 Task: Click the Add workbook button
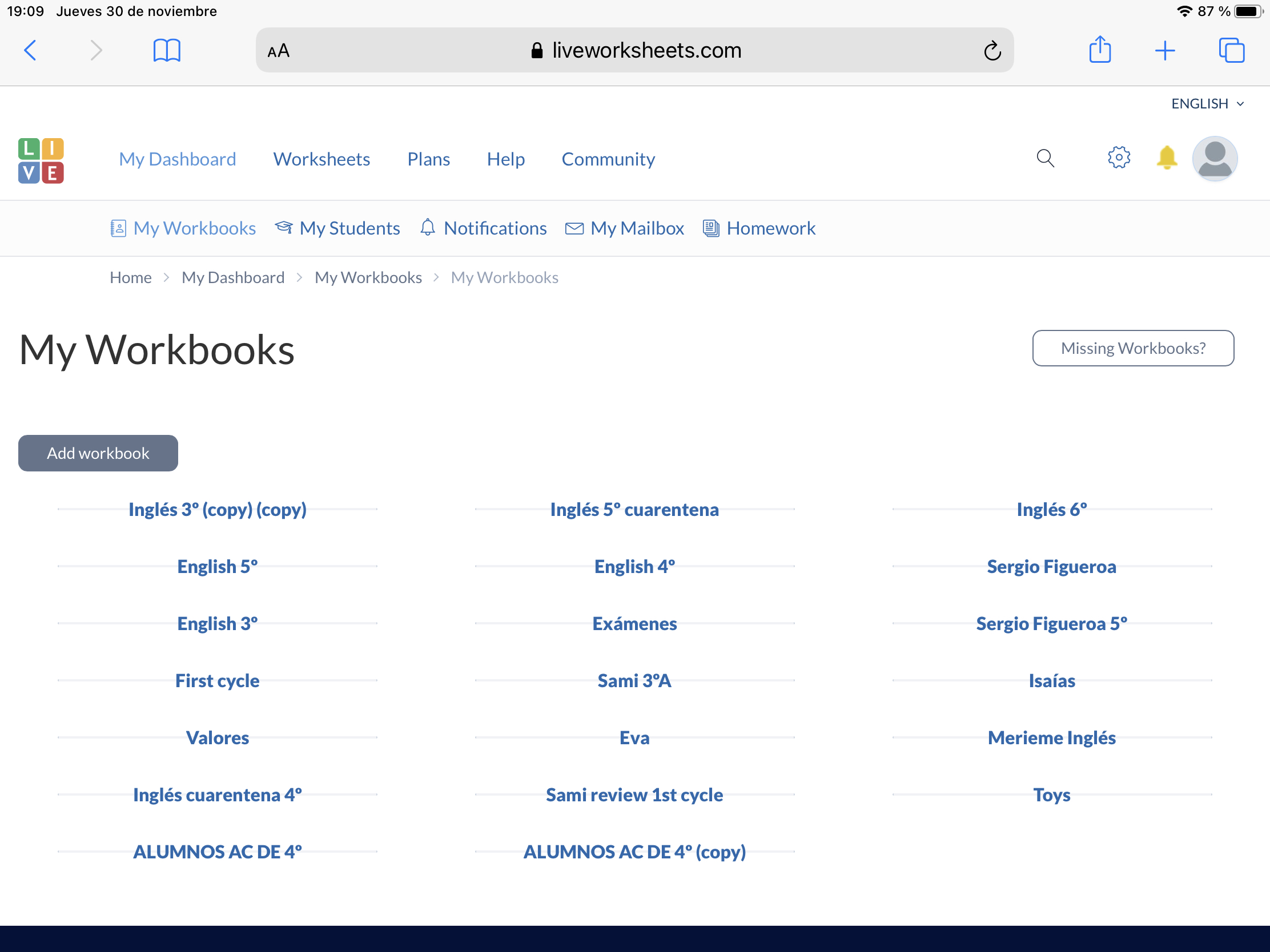98,453
